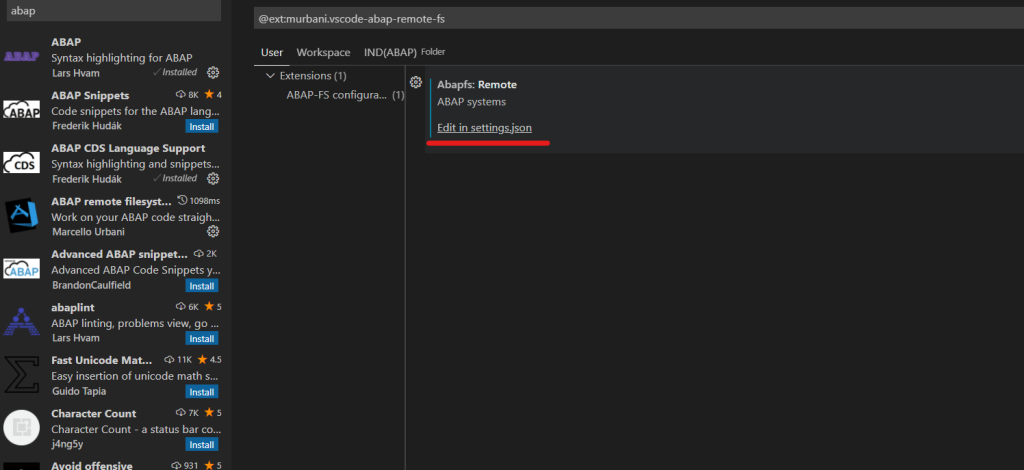The width and height of the screenshot is (1024, 470).
Task: Click the abaplint extension logo
Action: click(x=22, y=322)
